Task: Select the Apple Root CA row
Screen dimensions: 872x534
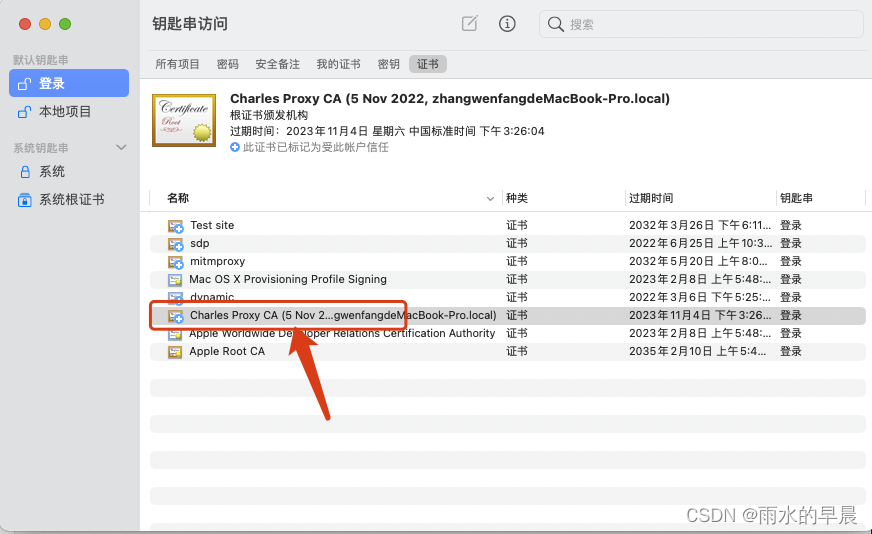Action: 508,351
